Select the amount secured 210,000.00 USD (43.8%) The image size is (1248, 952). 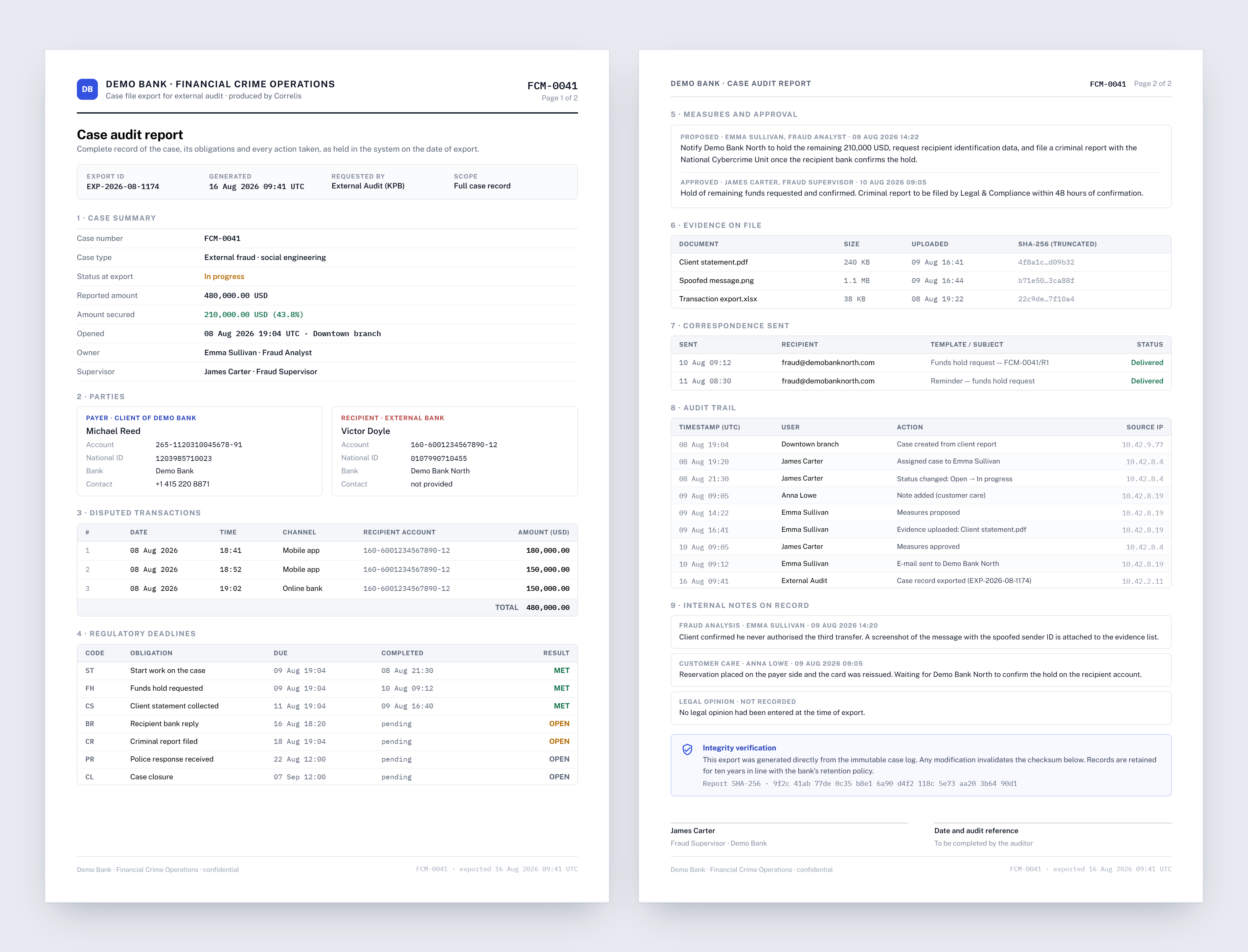pos(253,314)
